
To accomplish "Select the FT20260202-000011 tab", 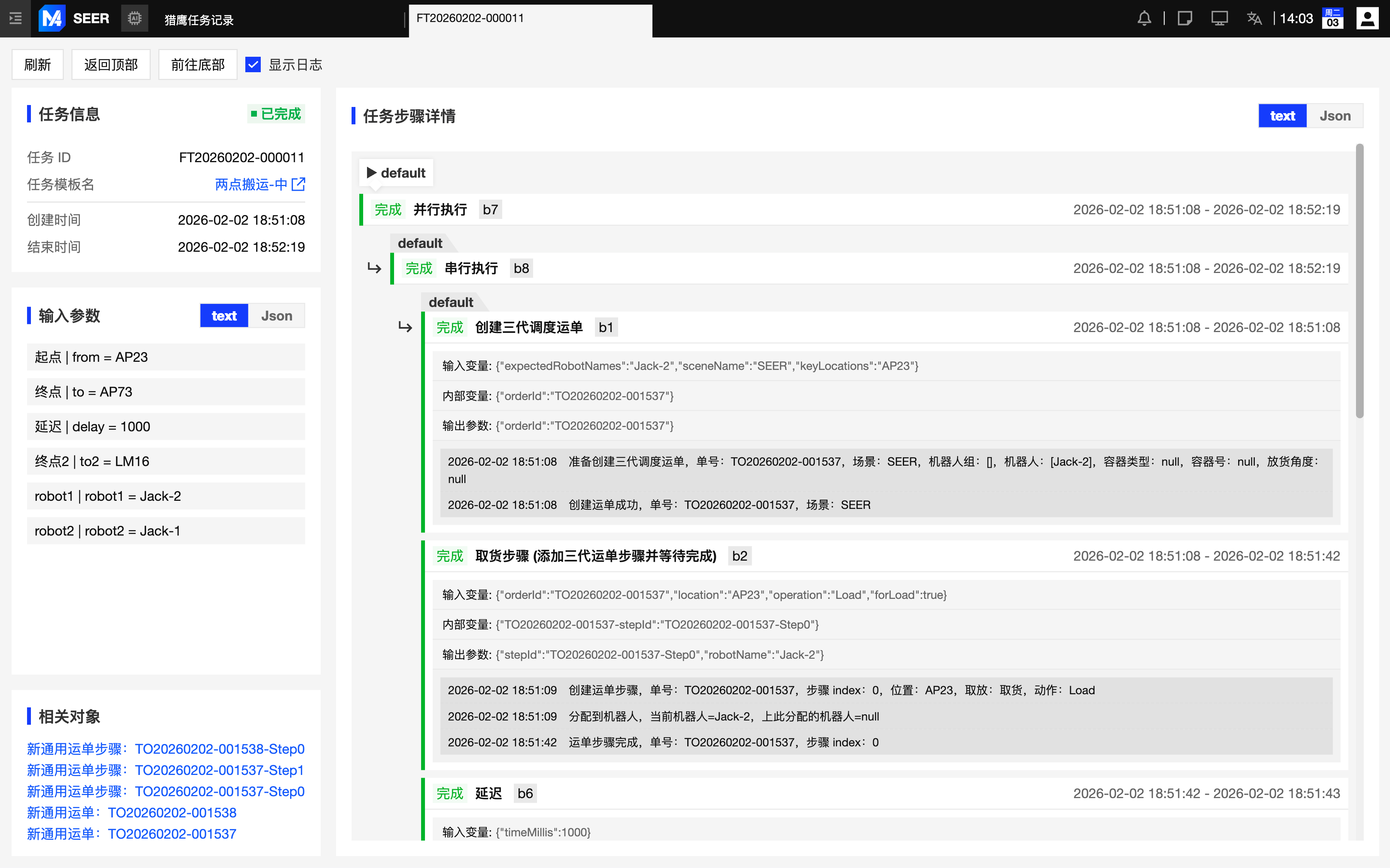I will [x=471, y=19].
